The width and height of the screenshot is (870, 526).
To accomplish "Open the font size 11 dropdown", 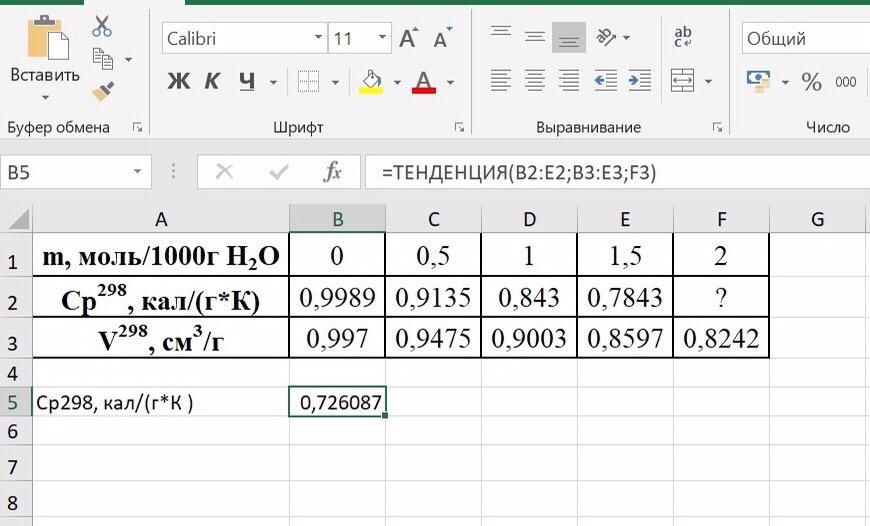I will tap(382, 39).
